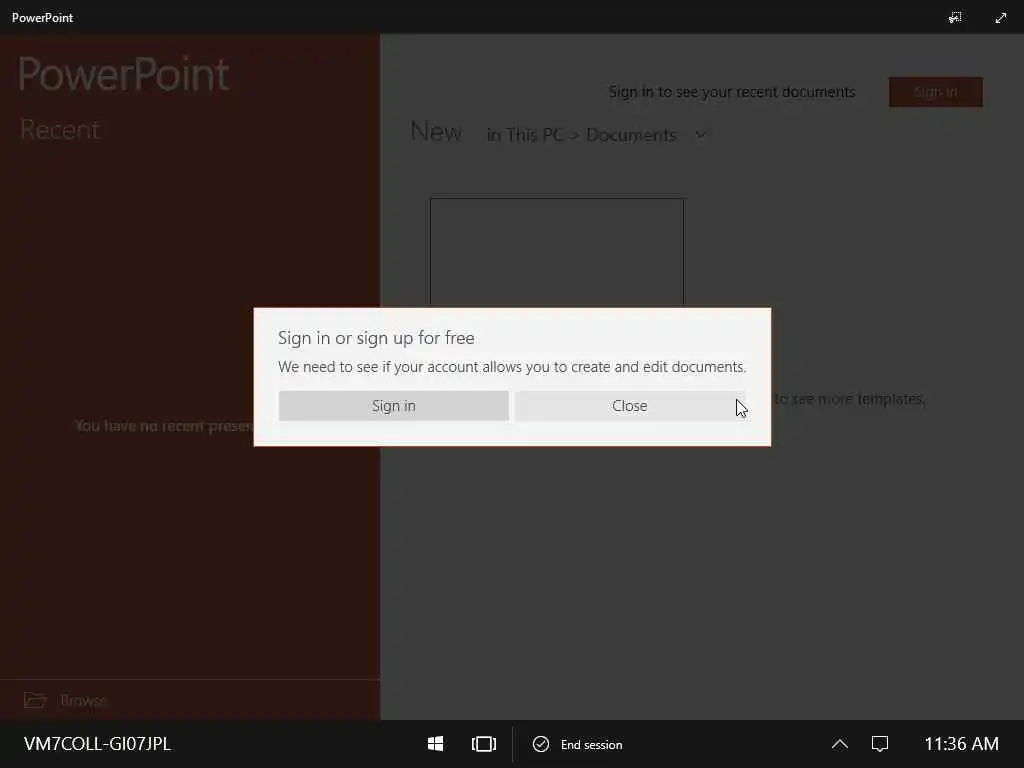Open the Windows Start menu
1024x768 pixels.
tap(436, 744)
